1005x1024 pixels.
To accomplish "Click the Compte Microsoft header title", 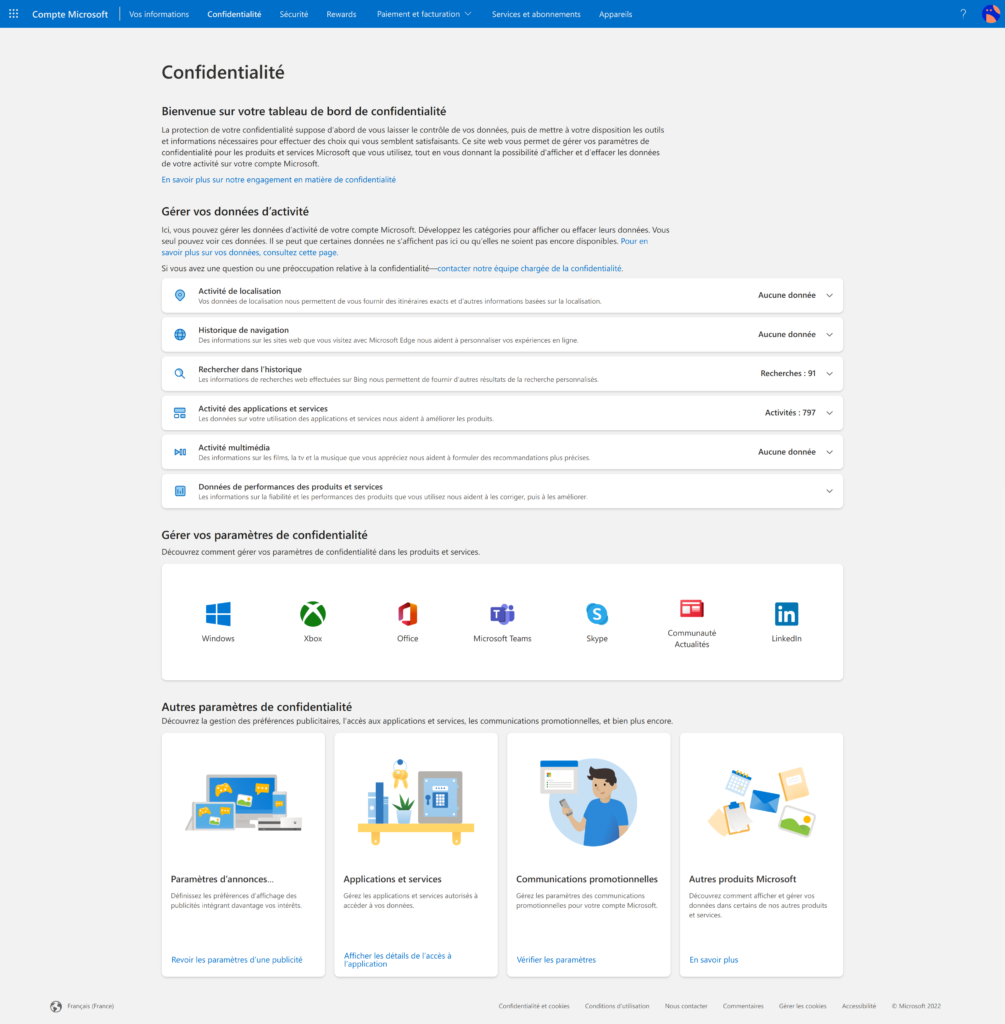I will tap(70, 14).
